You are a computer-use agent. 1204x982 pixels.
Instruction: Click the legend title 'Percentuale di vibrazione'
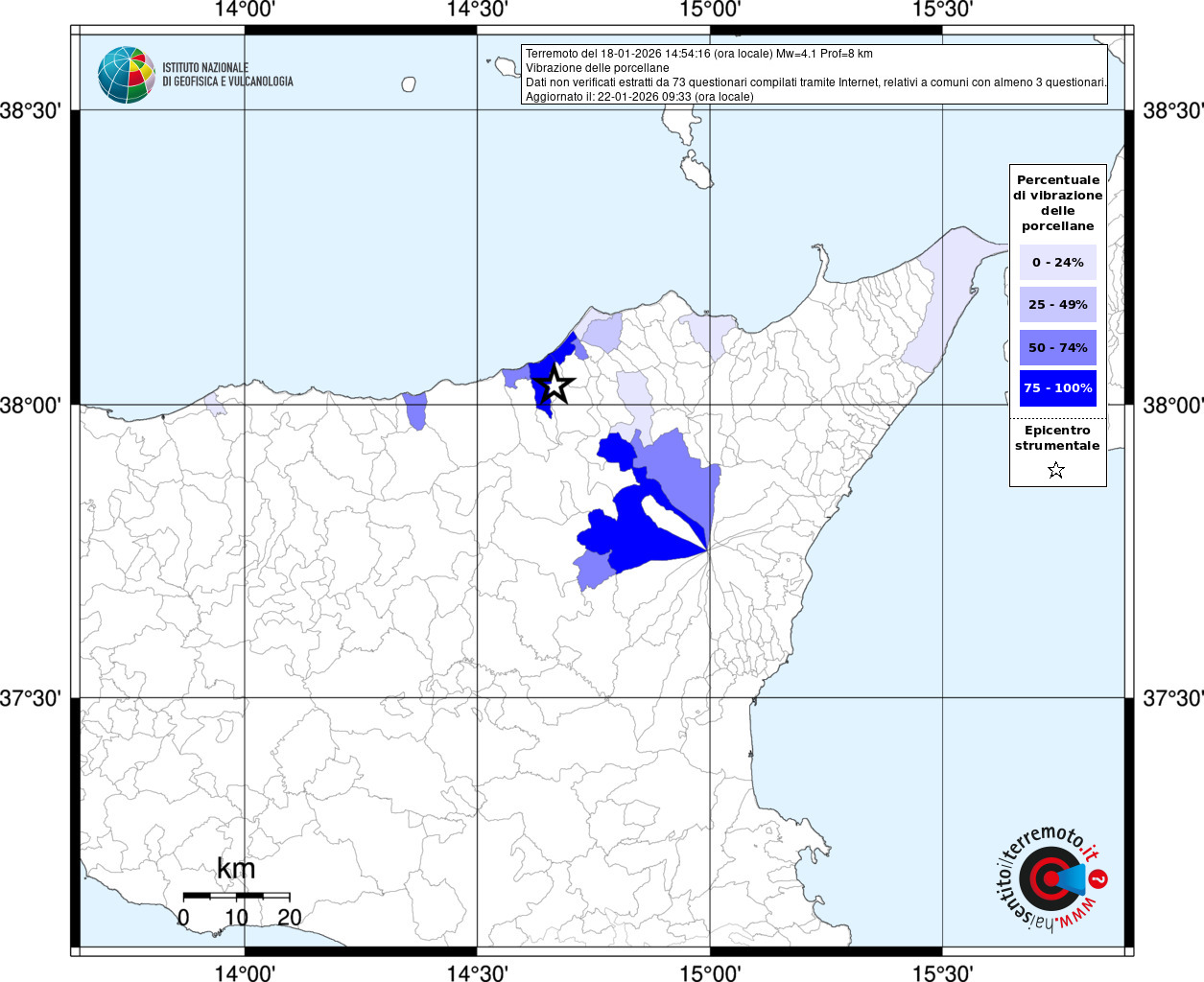(x=1057, y=202)
